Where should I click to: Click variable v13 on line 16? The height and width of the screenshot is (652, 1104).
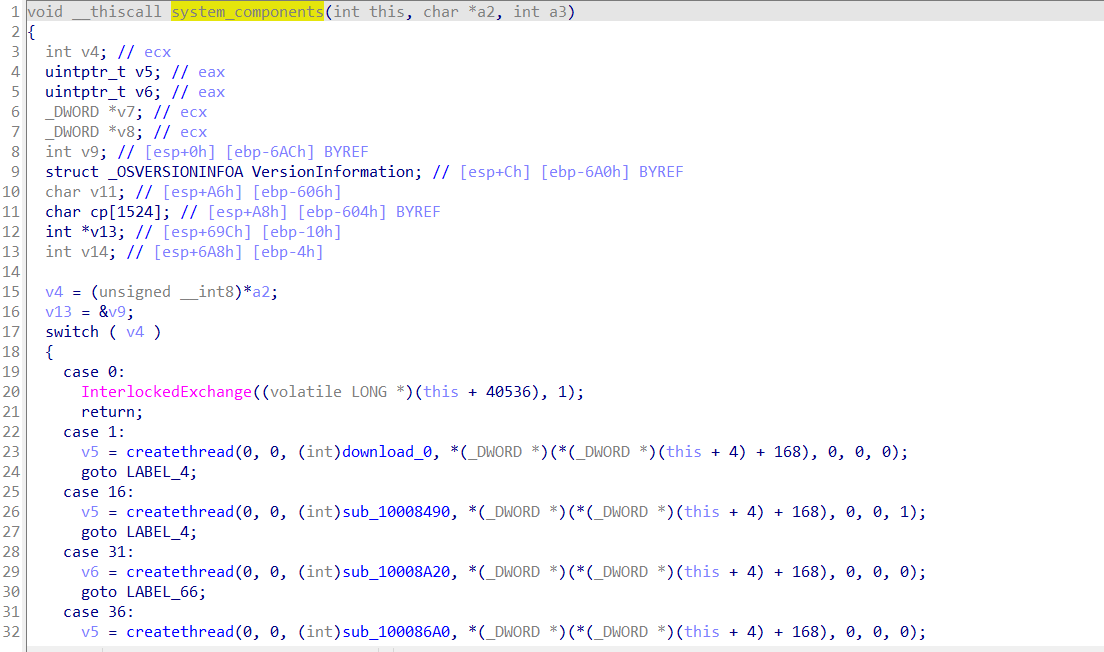(56, 311)
